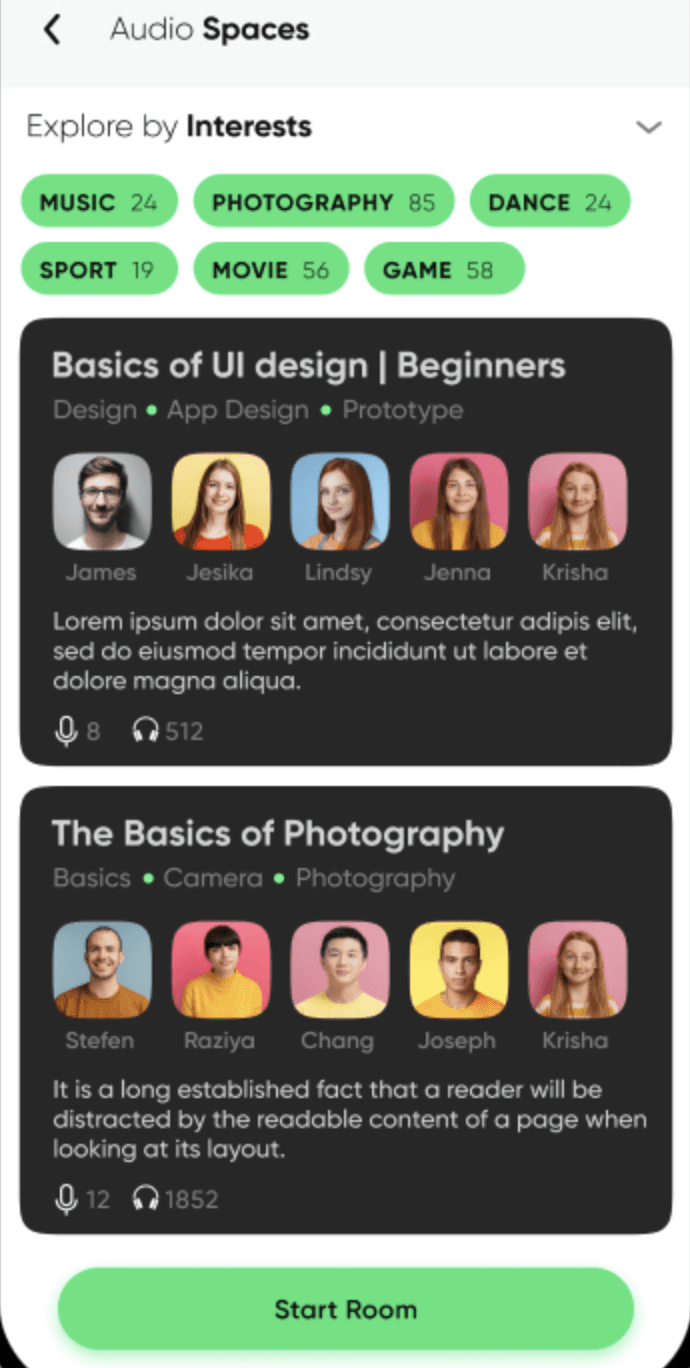The width and height of the screenshot is (690, 1368).
Task: Click microphone icon in UI design room
Action: [66, 731]
